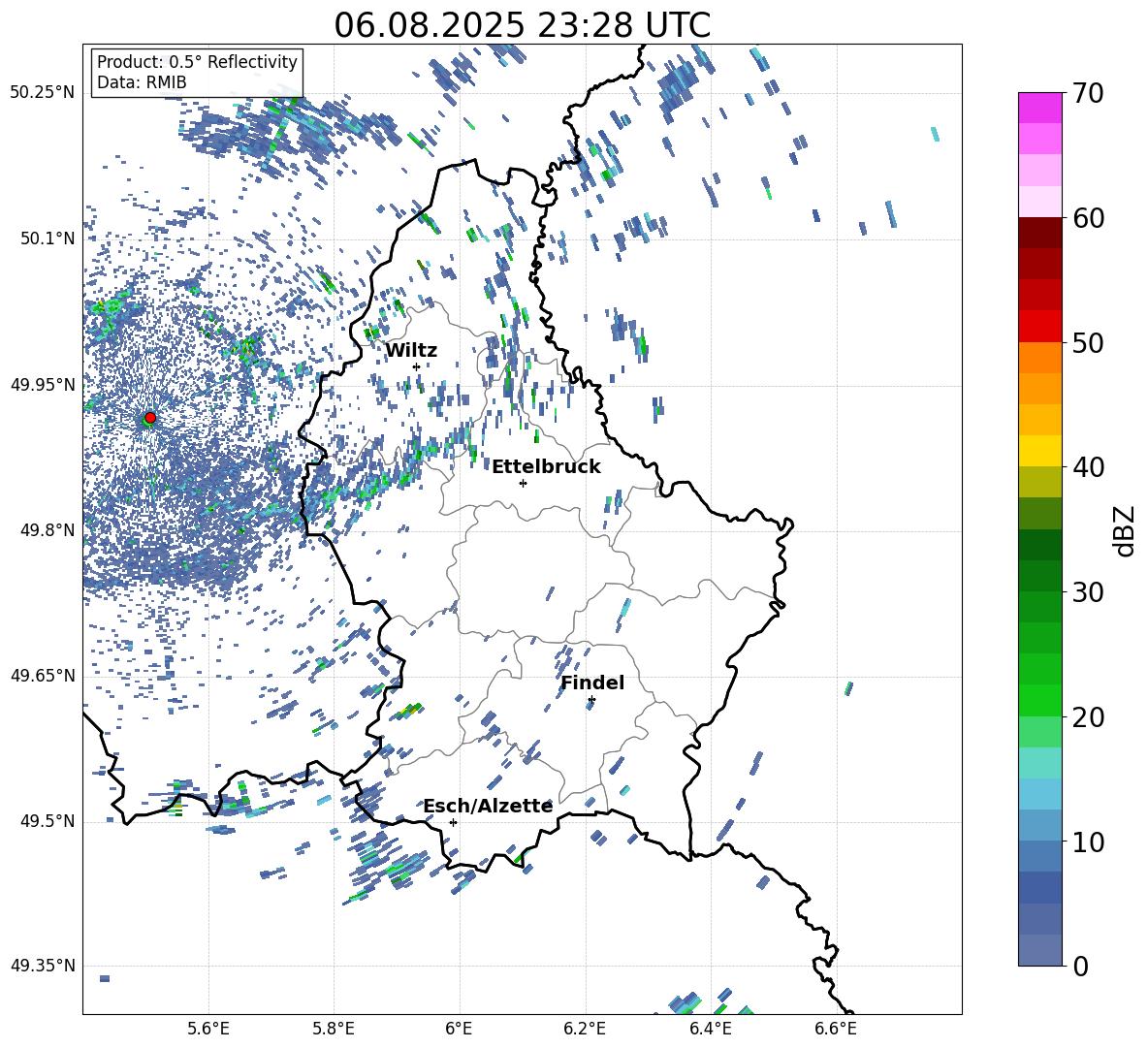The image size is (1148, 1048).
Task: Click the Wiltz station cross marker
Action: coord(417,366)
